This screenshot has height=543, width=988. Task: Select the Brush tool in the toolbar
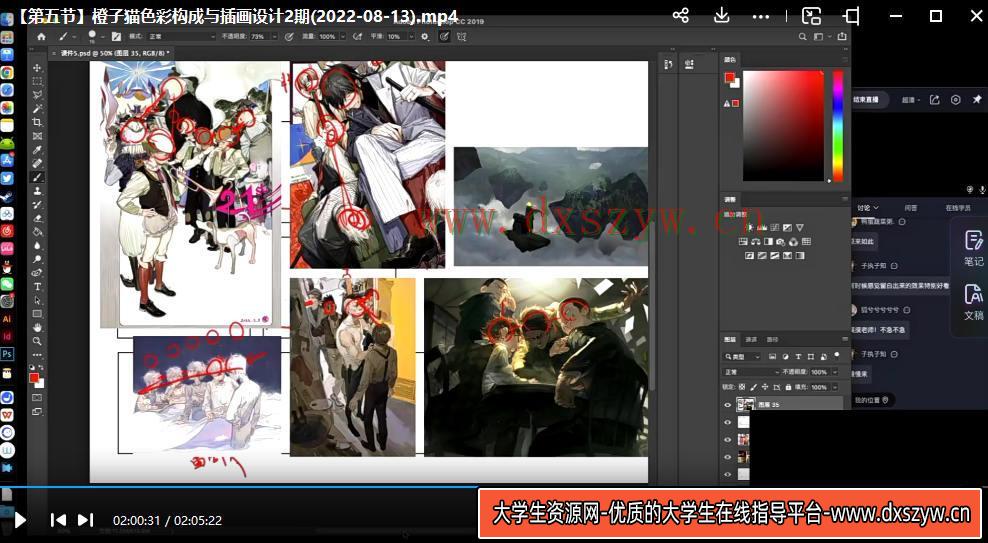point(37,177)
